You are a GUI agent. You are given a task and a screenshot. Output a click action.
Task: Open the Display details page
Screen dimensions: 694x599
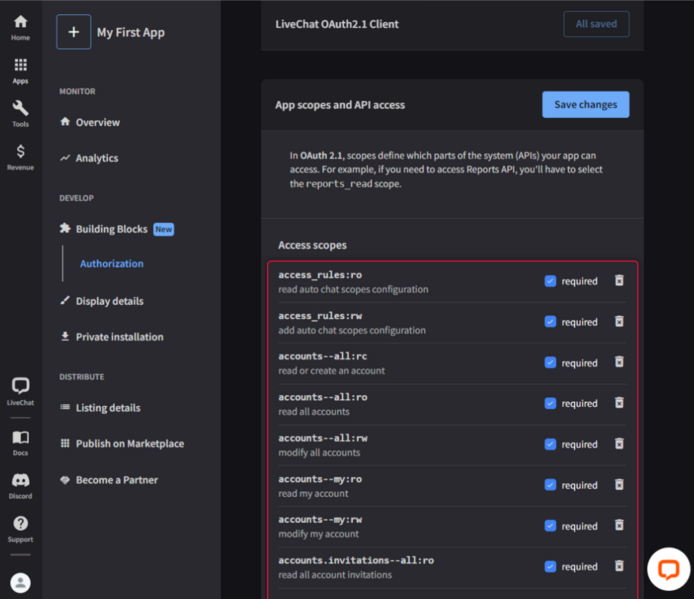pyautogui.click(x=109, y=301)
